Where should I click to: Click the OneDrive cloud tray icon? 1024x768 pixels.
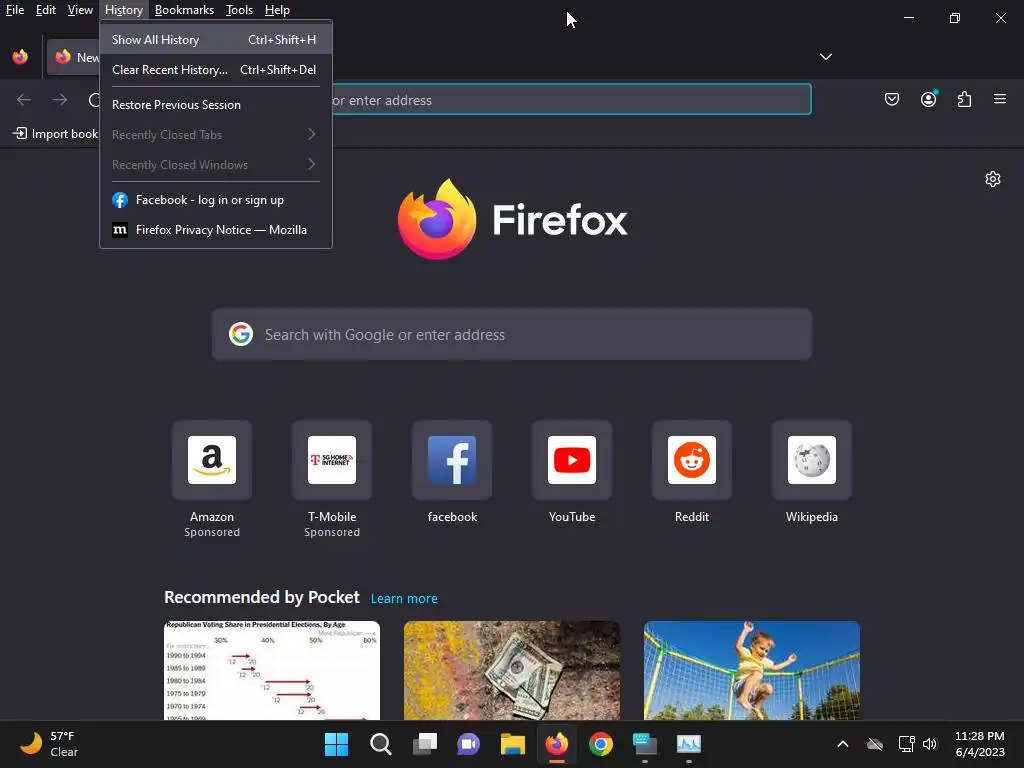[875, 744]
